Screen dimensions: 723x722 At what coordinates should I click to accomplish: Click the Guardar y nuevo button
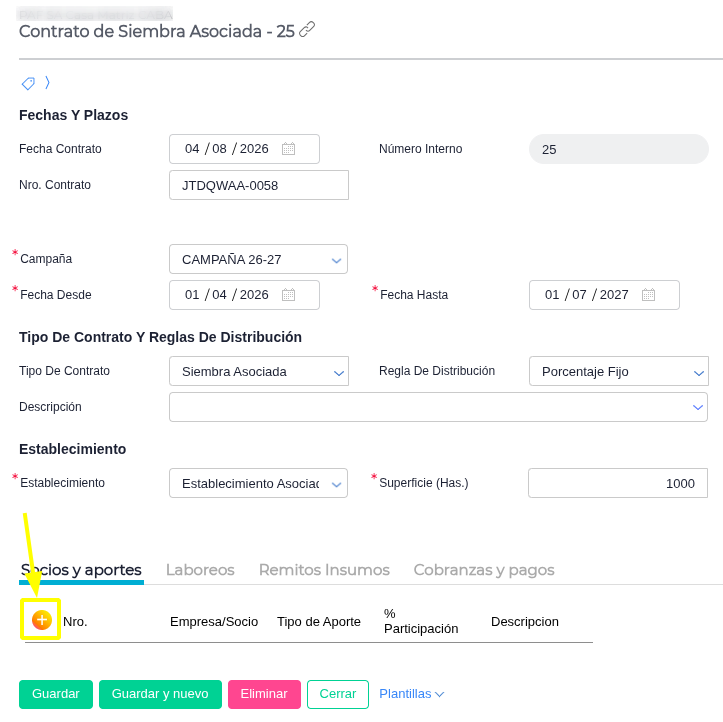[160, 694]
